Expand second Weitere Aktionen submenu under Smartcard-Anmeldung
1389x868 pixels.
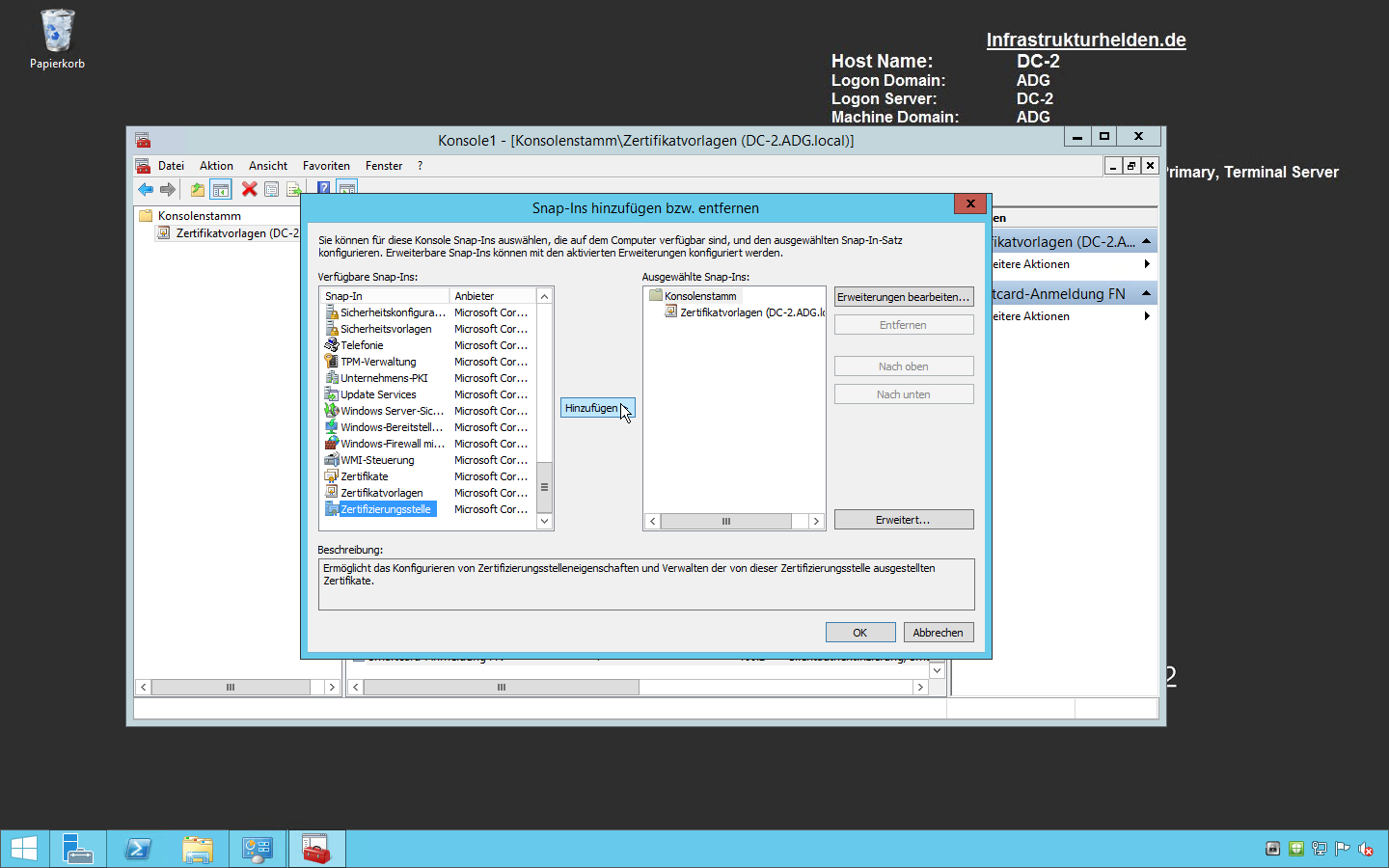point(1147,316)
